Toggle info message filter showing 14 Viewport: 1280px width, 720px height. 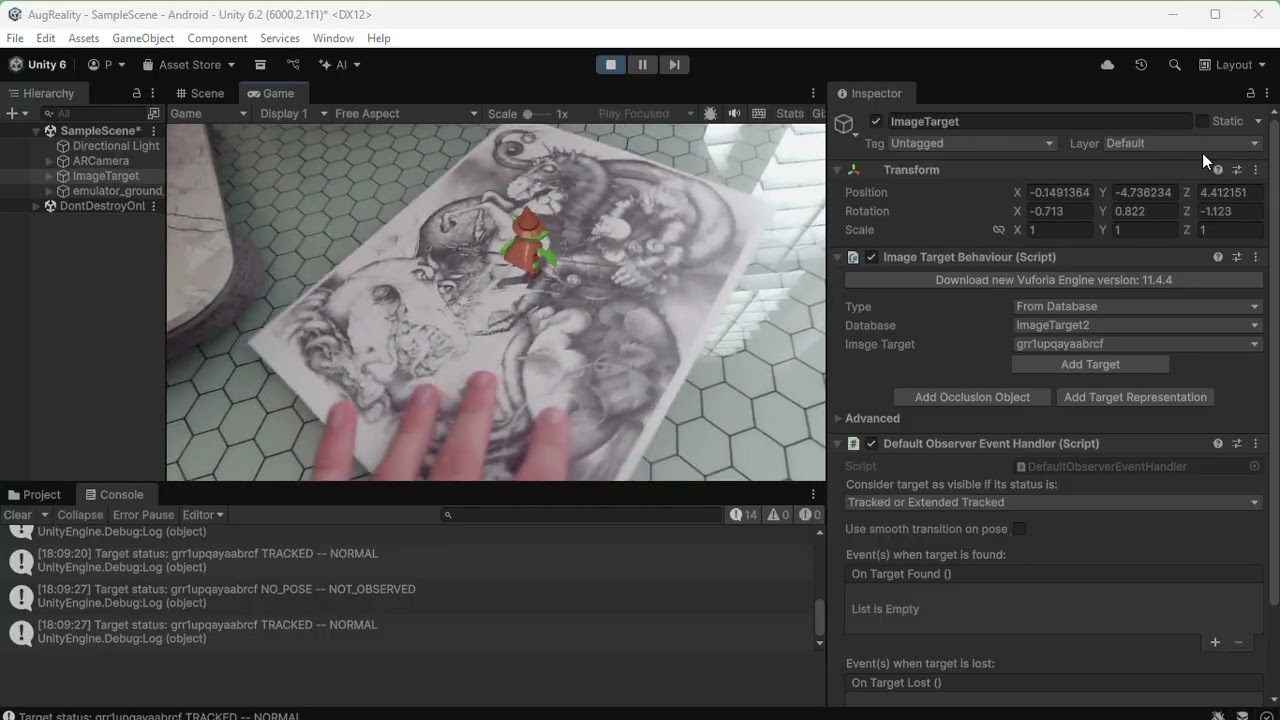pyautogui.click(x=744, y=515)
